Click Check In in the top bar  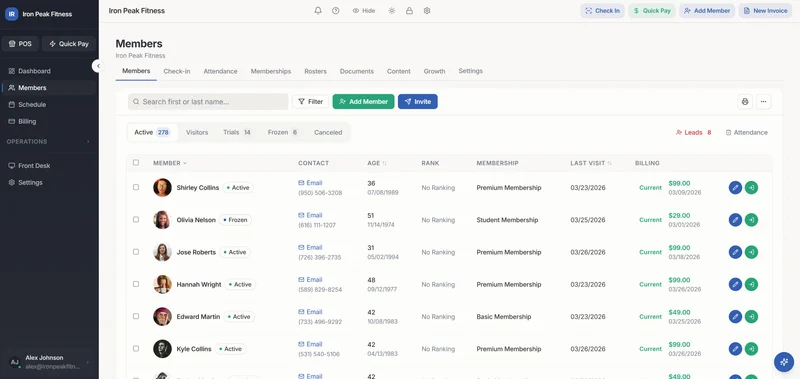(x=602, y=11)
